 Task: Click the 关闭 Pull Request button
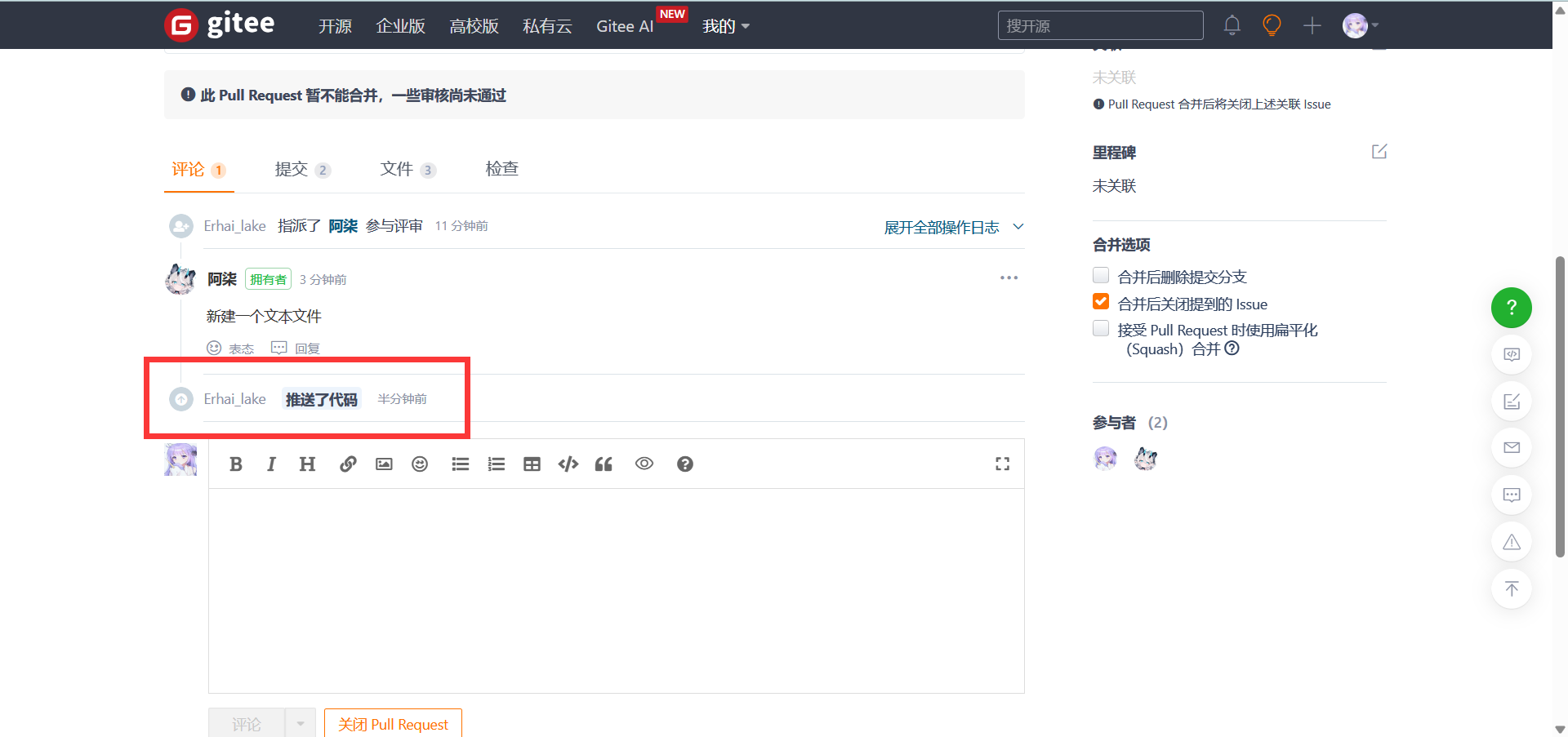click(393, 724)
